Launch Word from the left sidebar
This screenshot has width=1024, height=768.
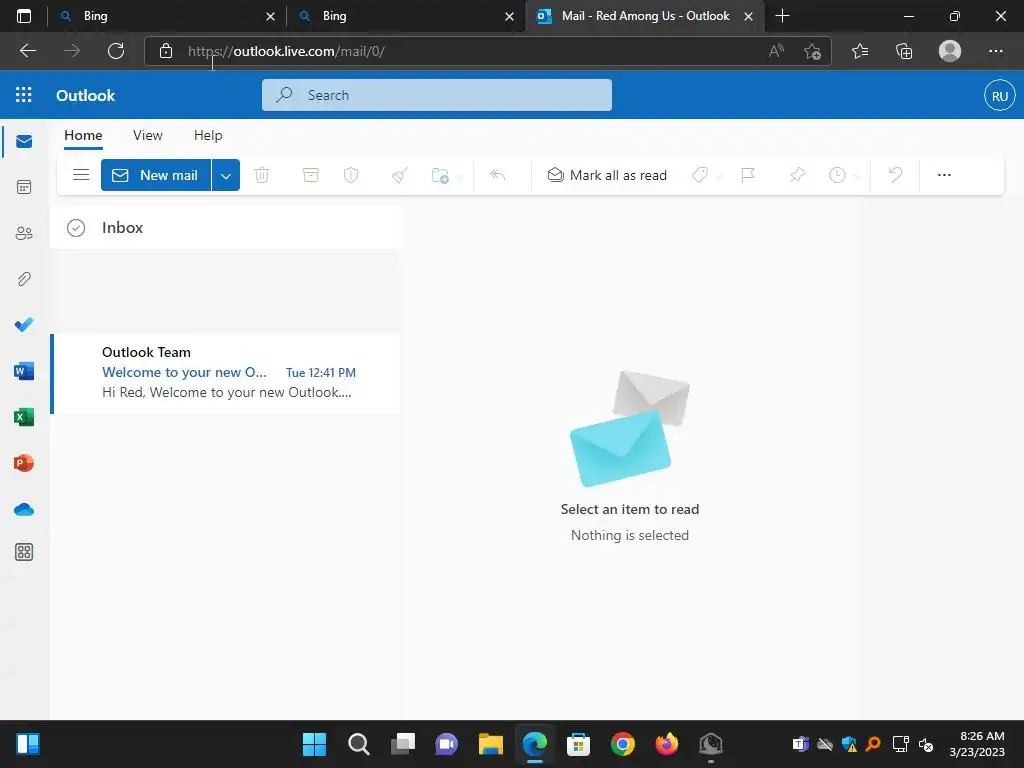click(x=24, y=371)
